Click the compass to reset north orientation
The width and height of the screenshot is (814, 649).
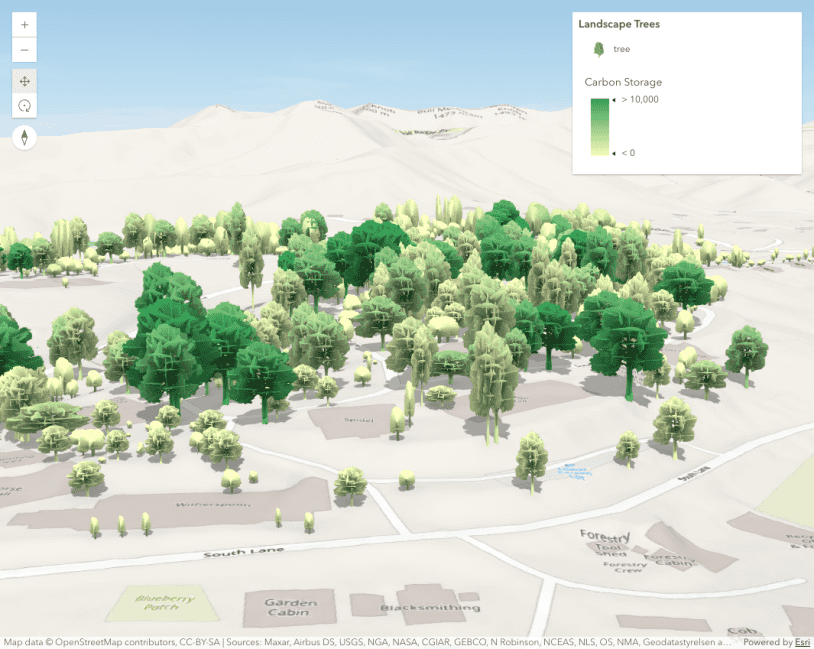tap(23, 136)
